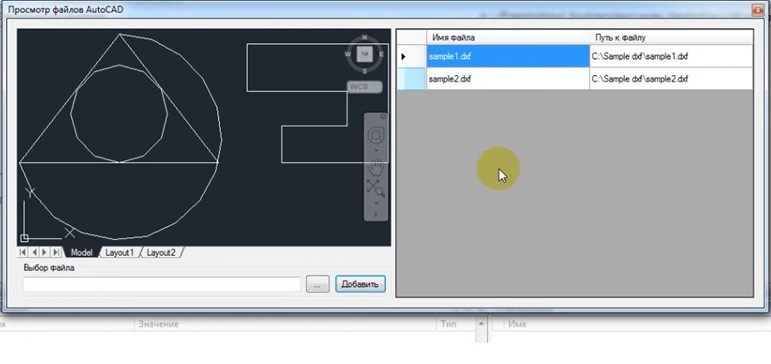Go to next layout tab arrow
Screen dimensions: 771x364
coord(45,252)
